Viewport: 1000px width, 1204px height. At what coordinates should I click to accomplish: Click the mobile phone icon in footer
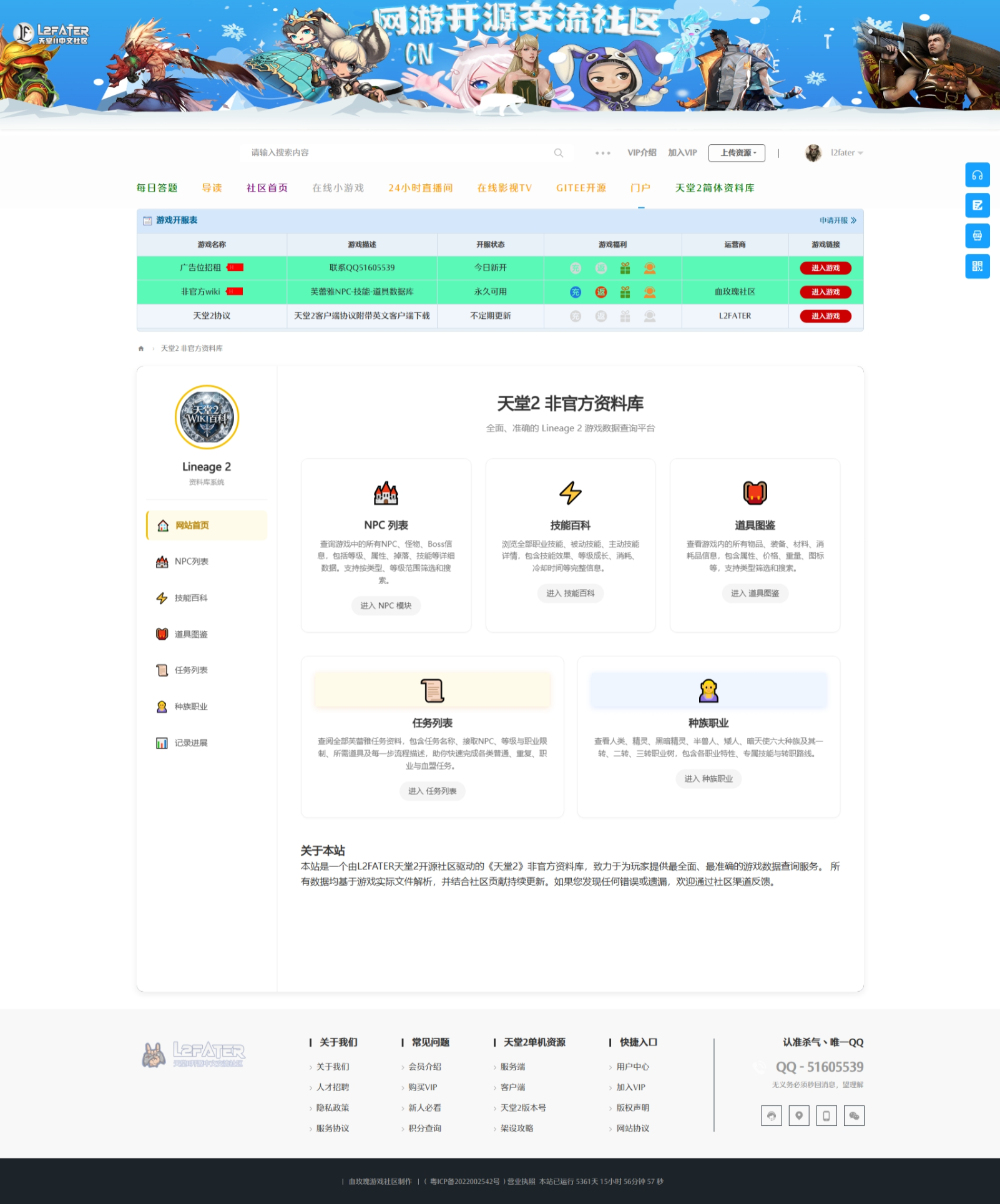tap(826, 1115)
